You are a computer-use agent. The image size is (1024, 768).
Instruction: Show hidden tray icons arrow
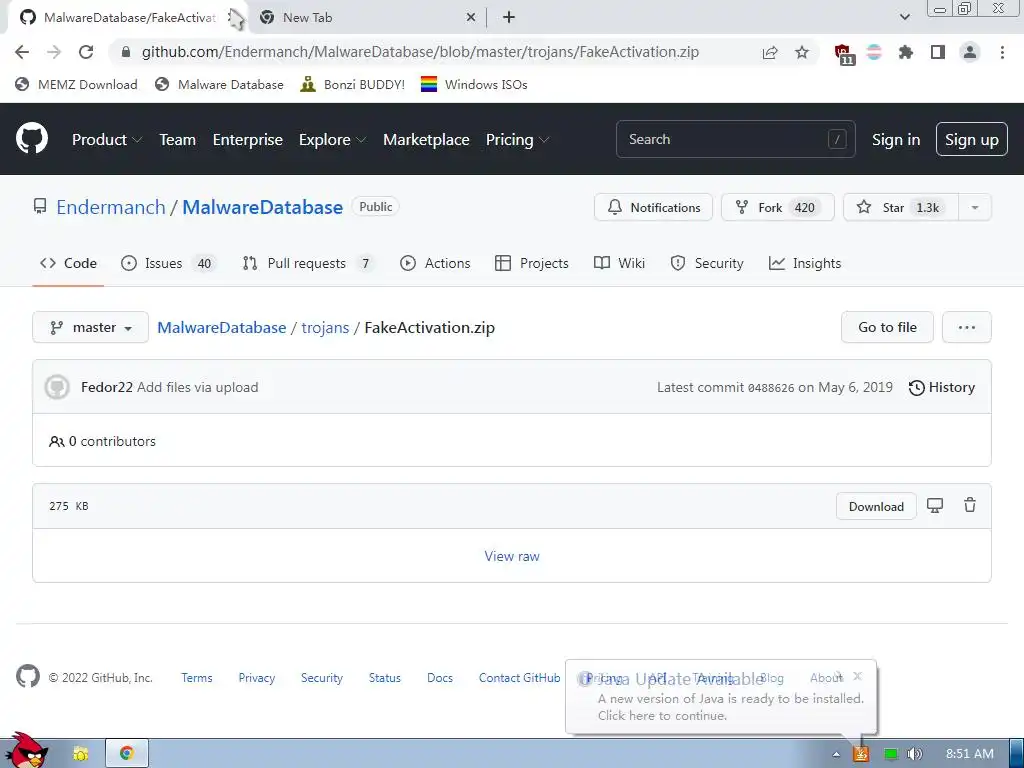click(x=836, y=754)
